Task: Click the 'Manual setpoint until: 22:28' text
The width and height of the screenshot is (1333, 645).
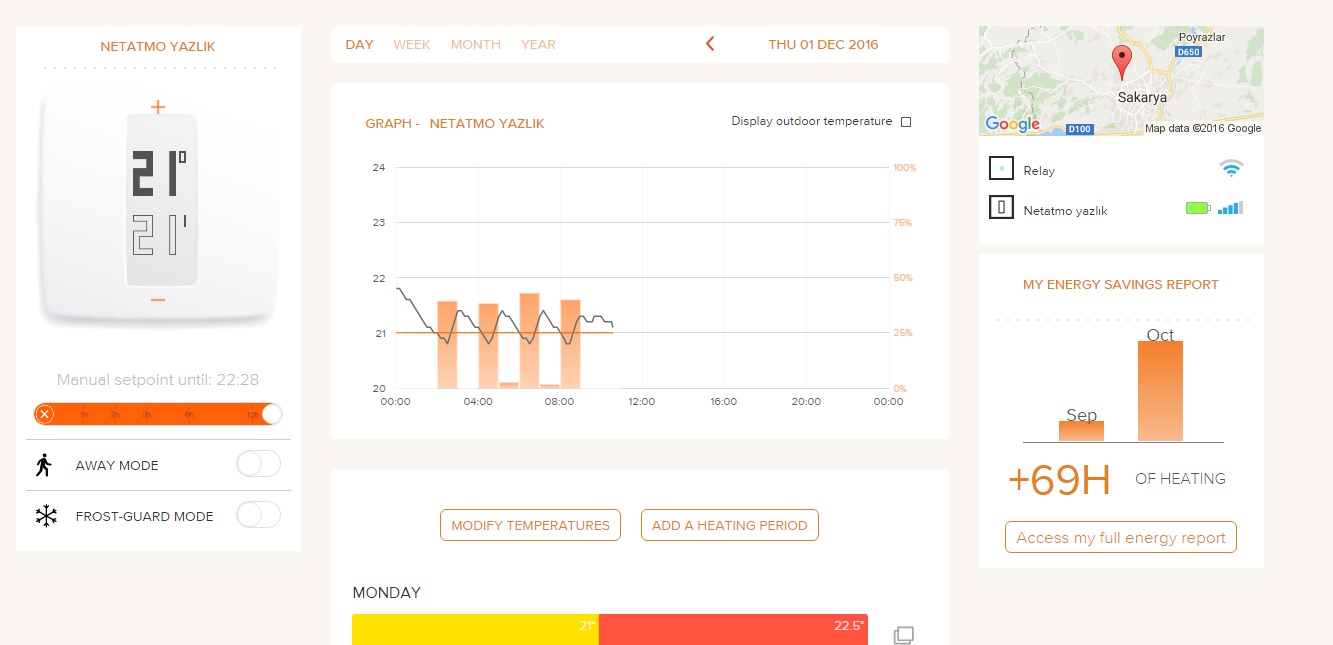Action: 158,380
